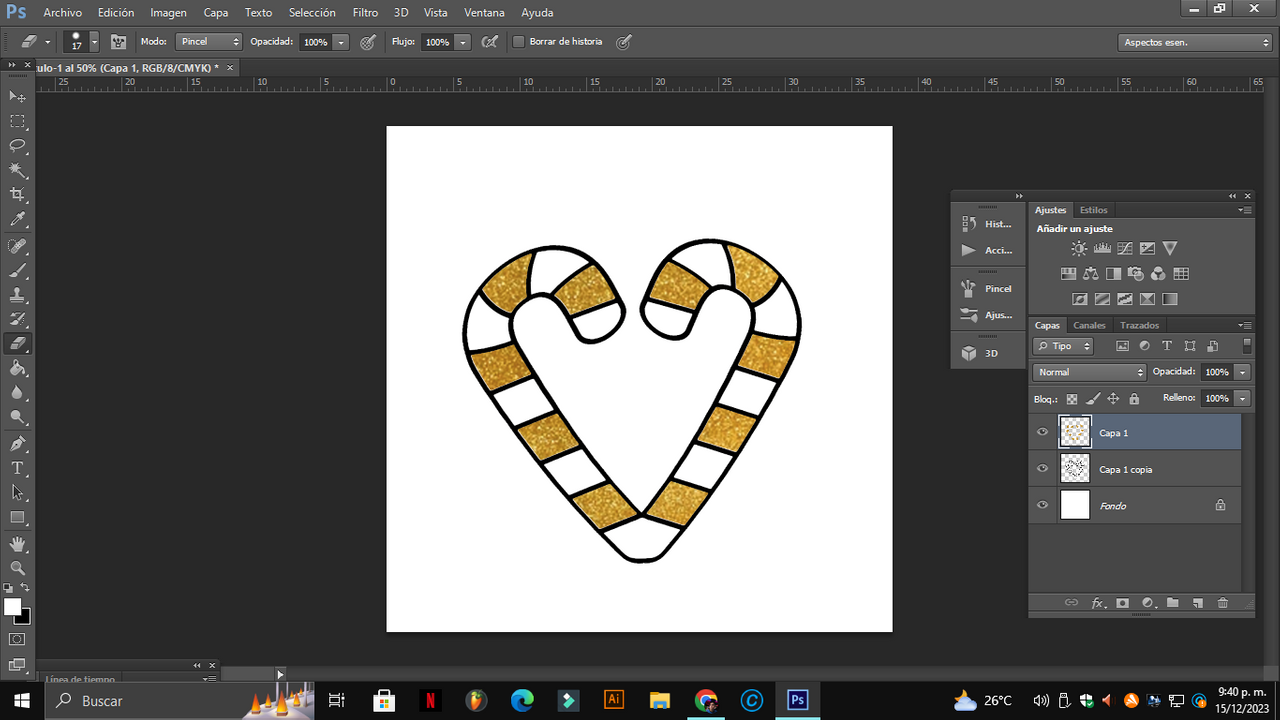Image resolution: width=1280 pixels, height=720 pixels.
Task: Open the brush panel toggle icon in options bar
Action: (x=119, y=42)
